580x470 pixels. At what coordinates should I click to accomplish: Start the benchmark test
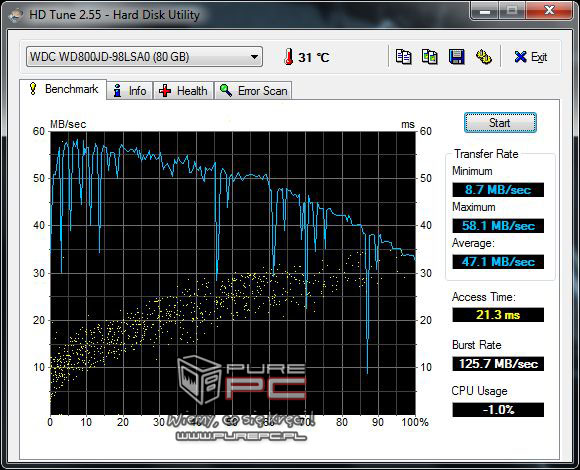coord(500,123)
